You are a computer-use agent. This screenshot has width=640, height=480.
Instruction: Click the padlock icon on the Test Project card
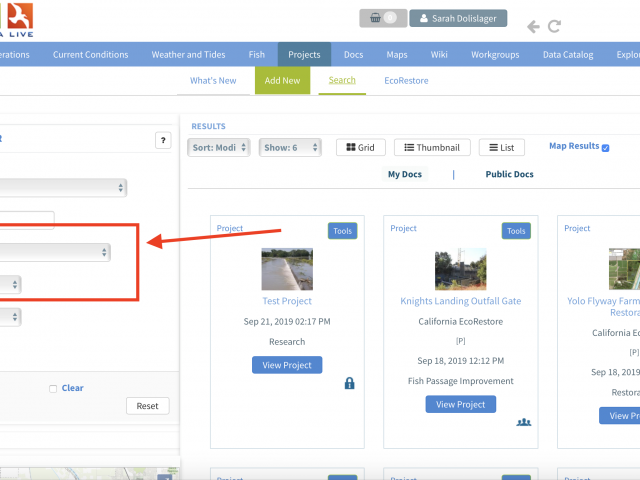coord(349,383)
